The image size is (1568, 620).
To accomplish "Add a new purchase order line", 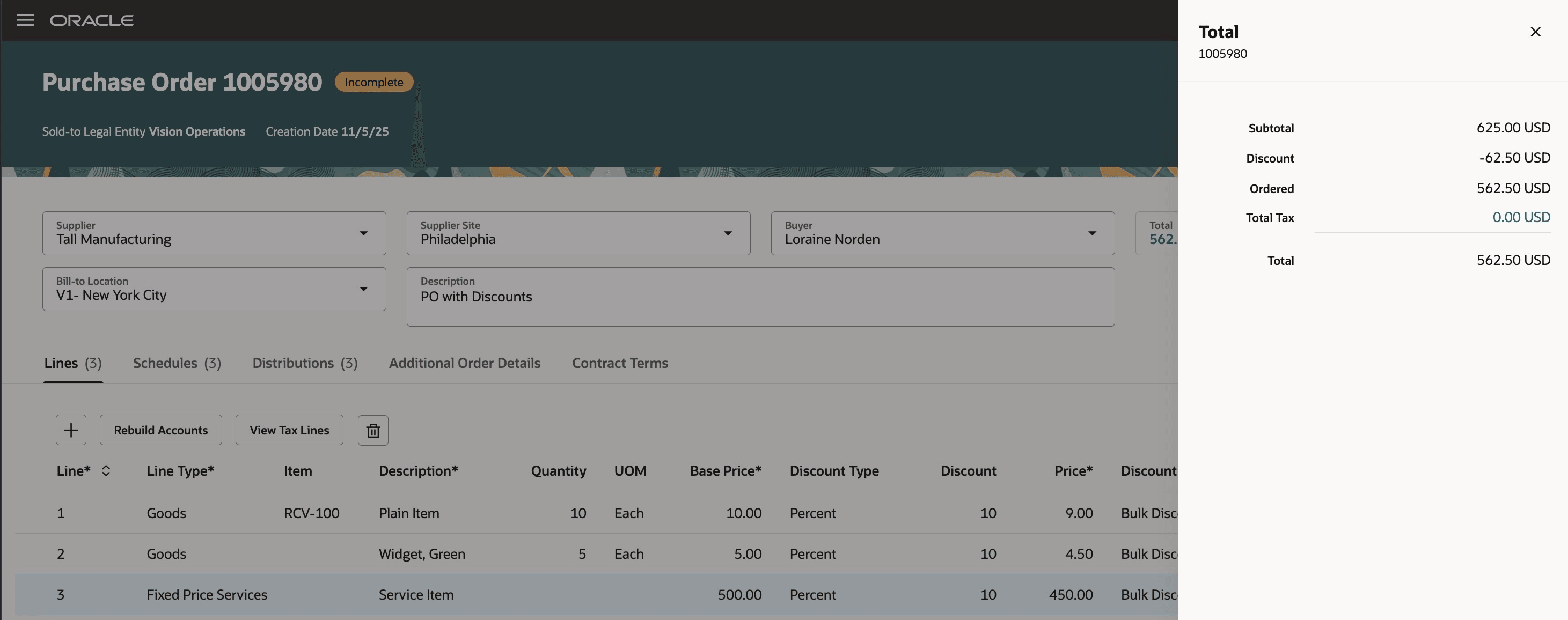I will 71,430.
